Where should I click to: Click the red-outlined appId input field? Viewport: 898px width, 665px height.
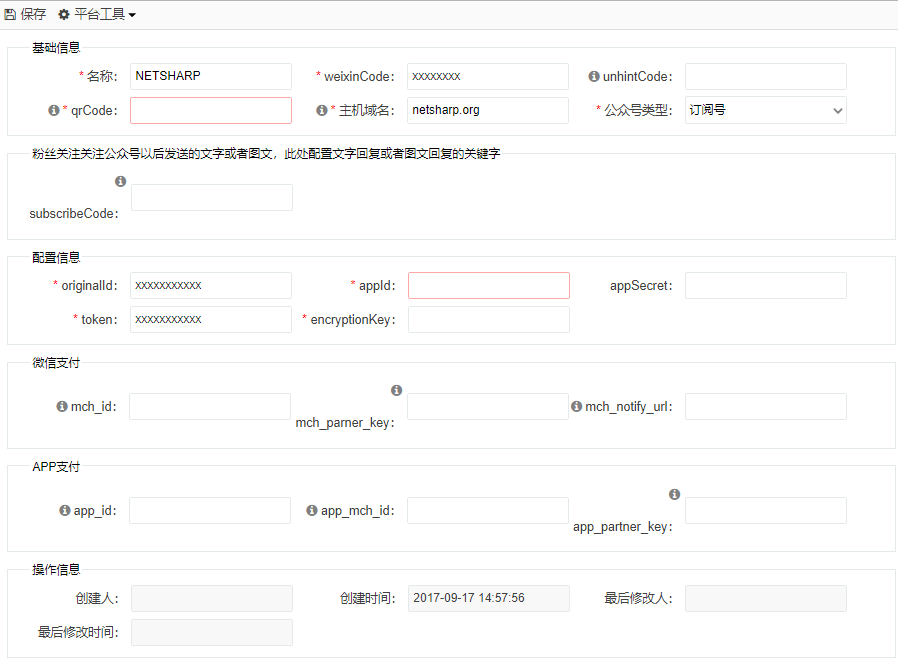point(489,285)
